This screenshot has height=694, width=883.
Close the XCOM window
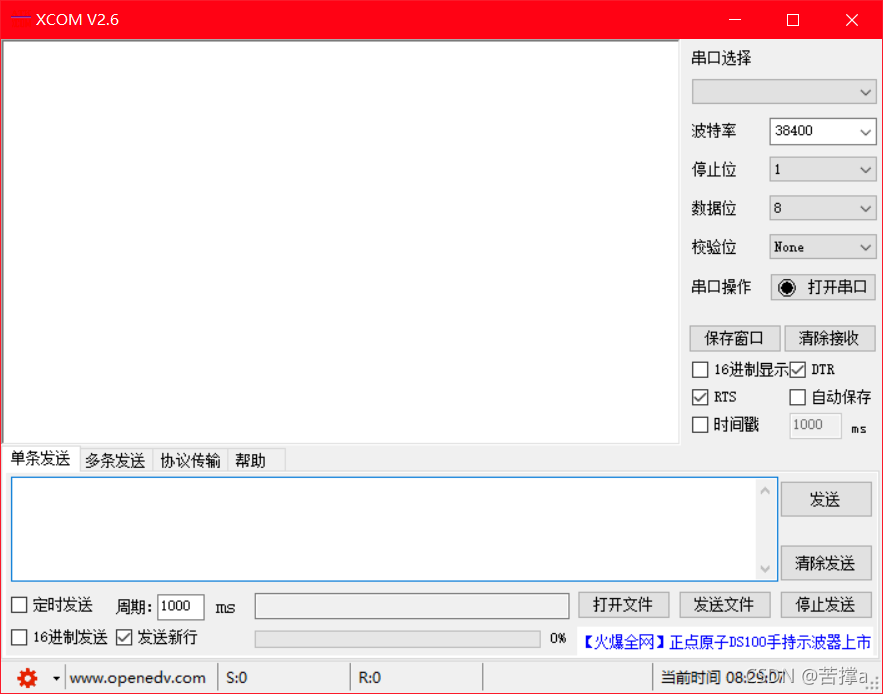pyautogui.click(x=851, y=20)
